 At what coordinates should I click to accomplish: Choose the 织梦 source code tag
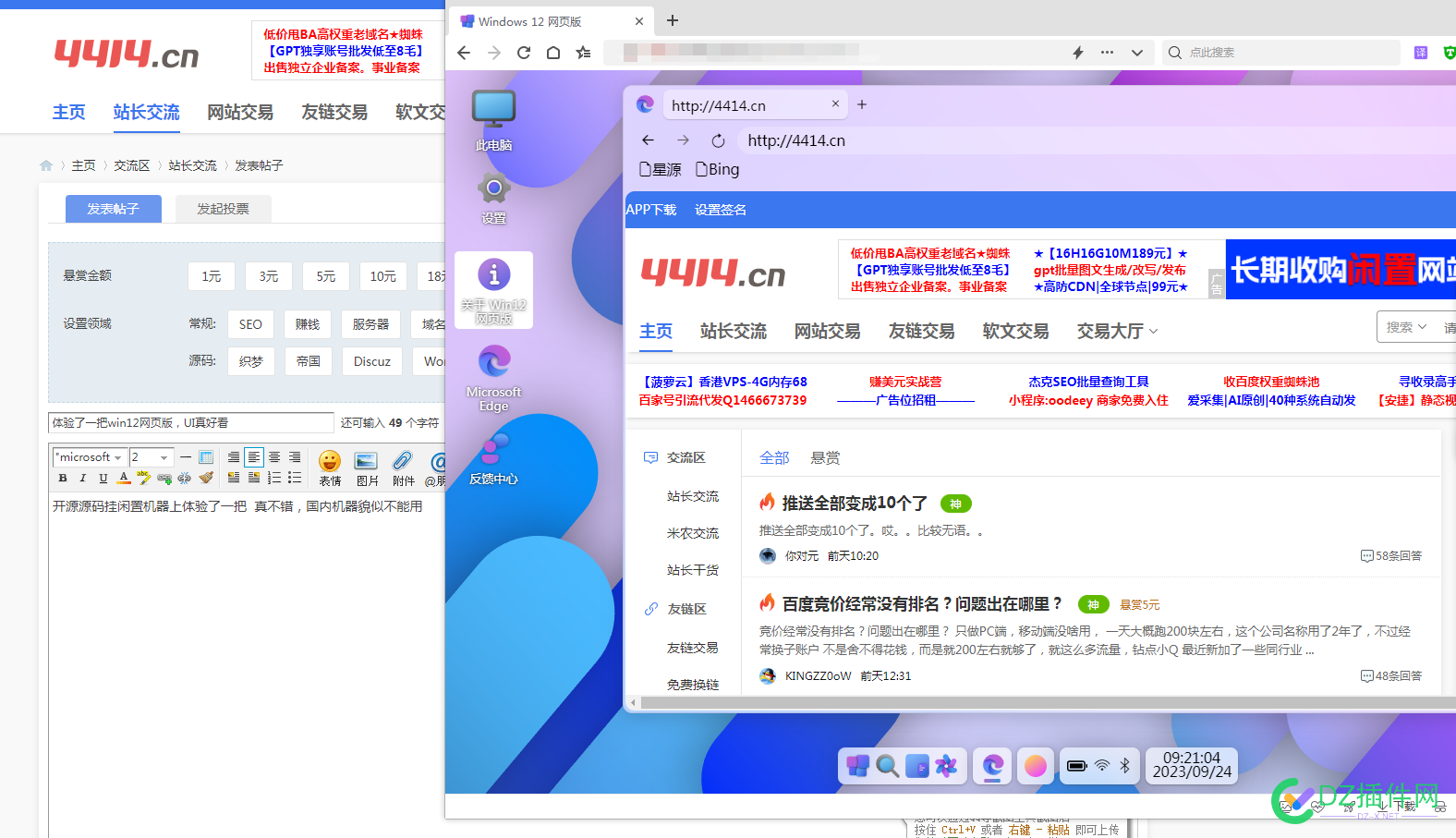click(x=251, y=361)
